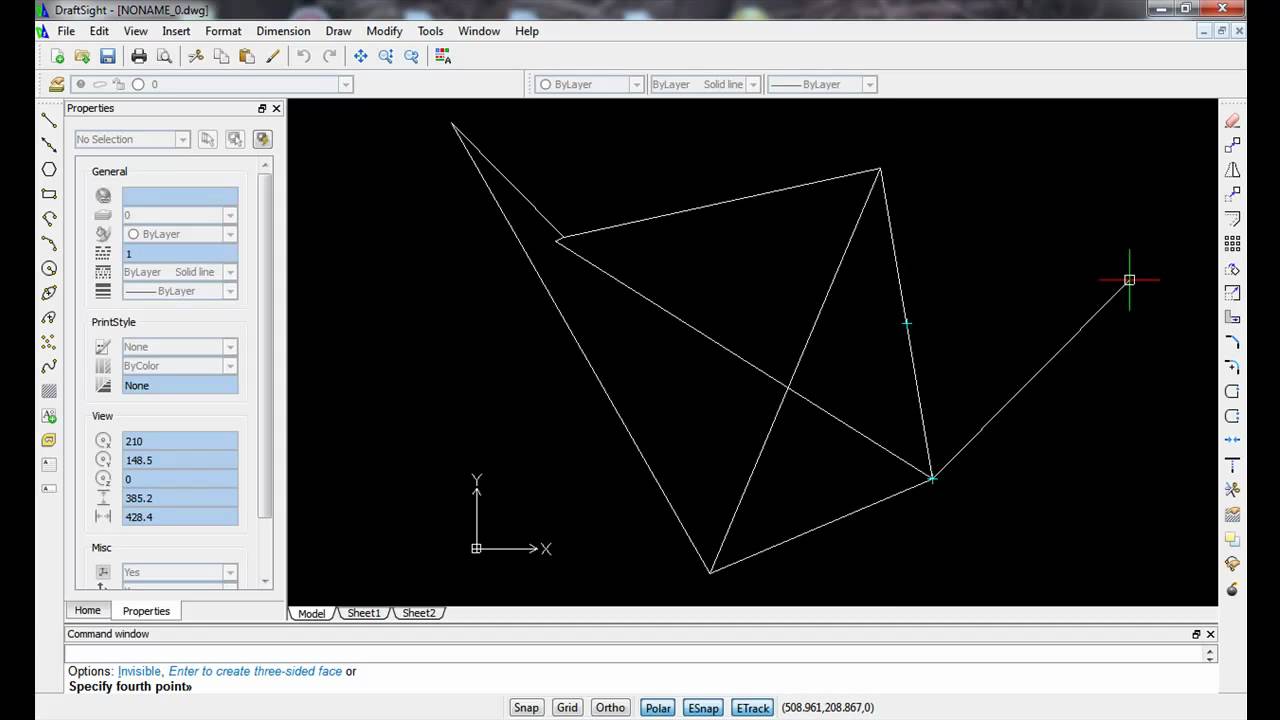The height and width of the screenshot is (720, 1280).
Task: Select the Line draw tool
Action: point(49,120)
